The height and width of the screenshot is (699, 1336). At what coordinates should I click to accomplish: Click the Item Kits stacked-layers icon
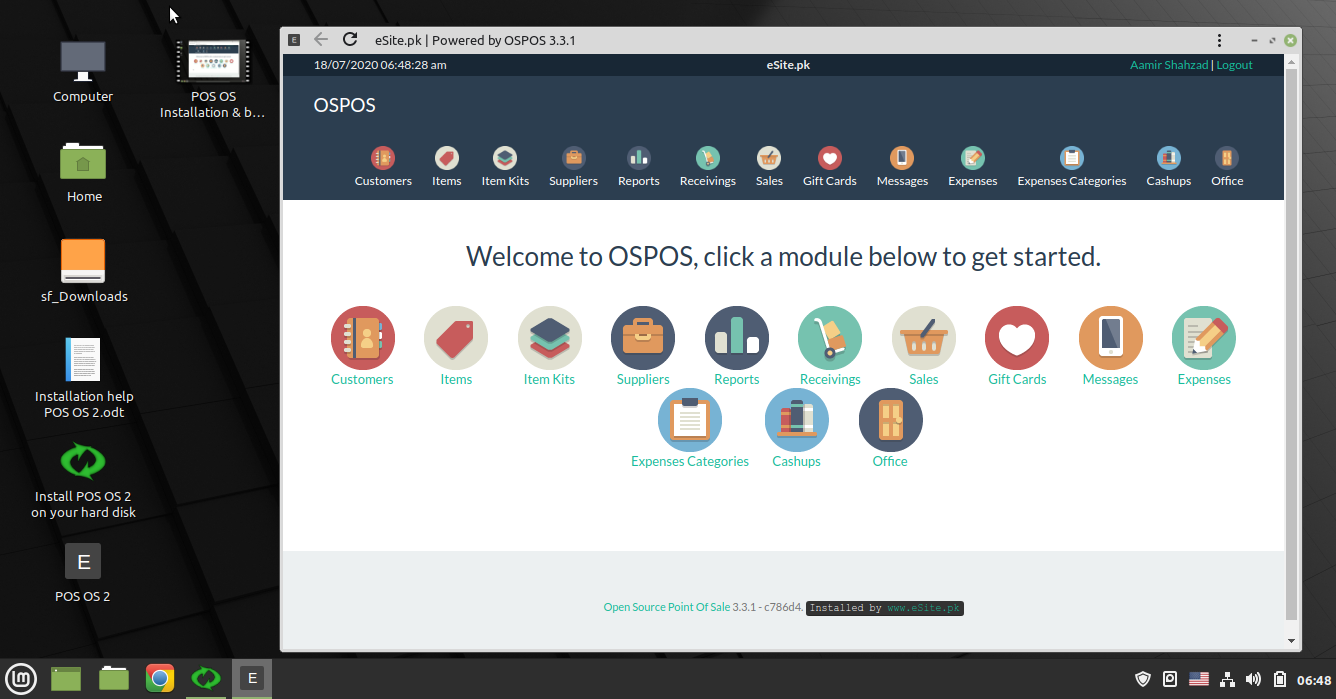549,337
